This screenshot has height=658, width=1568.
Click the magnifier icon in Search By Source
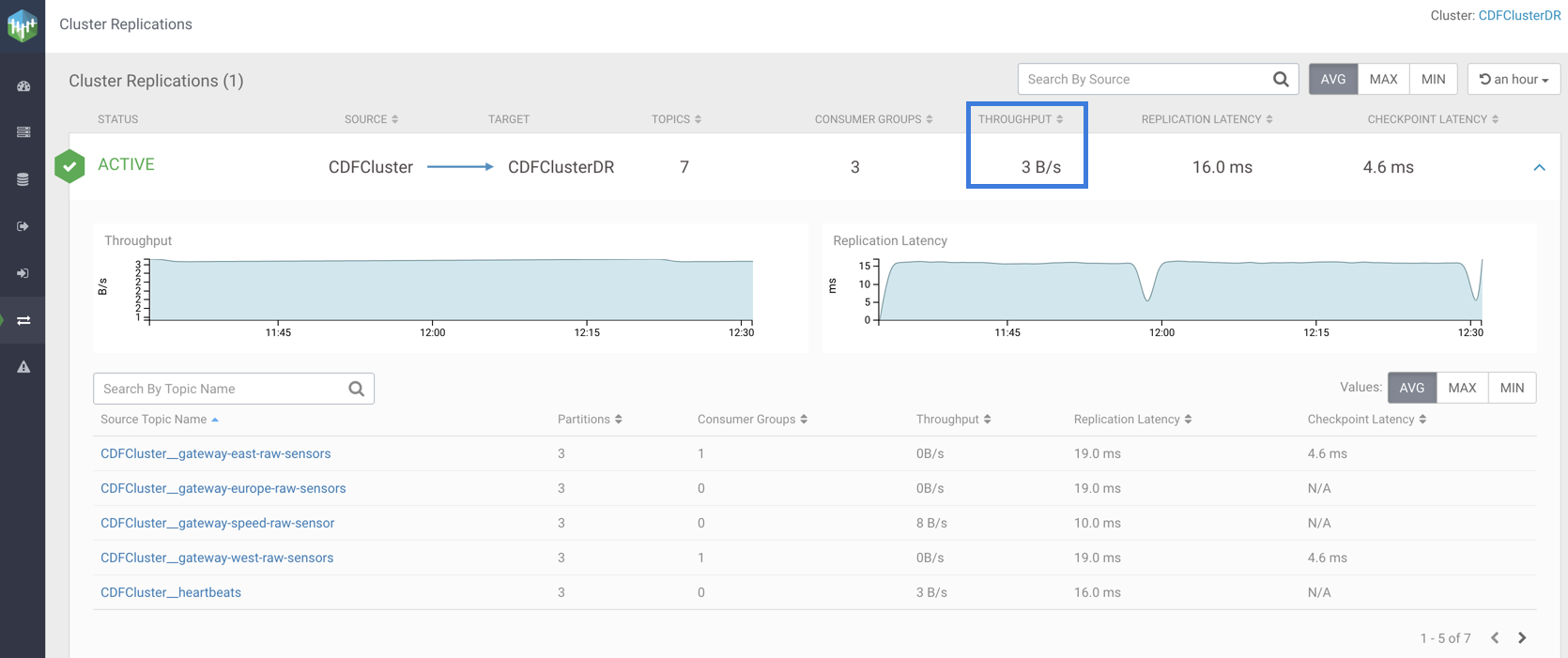tap(1280, 80)
